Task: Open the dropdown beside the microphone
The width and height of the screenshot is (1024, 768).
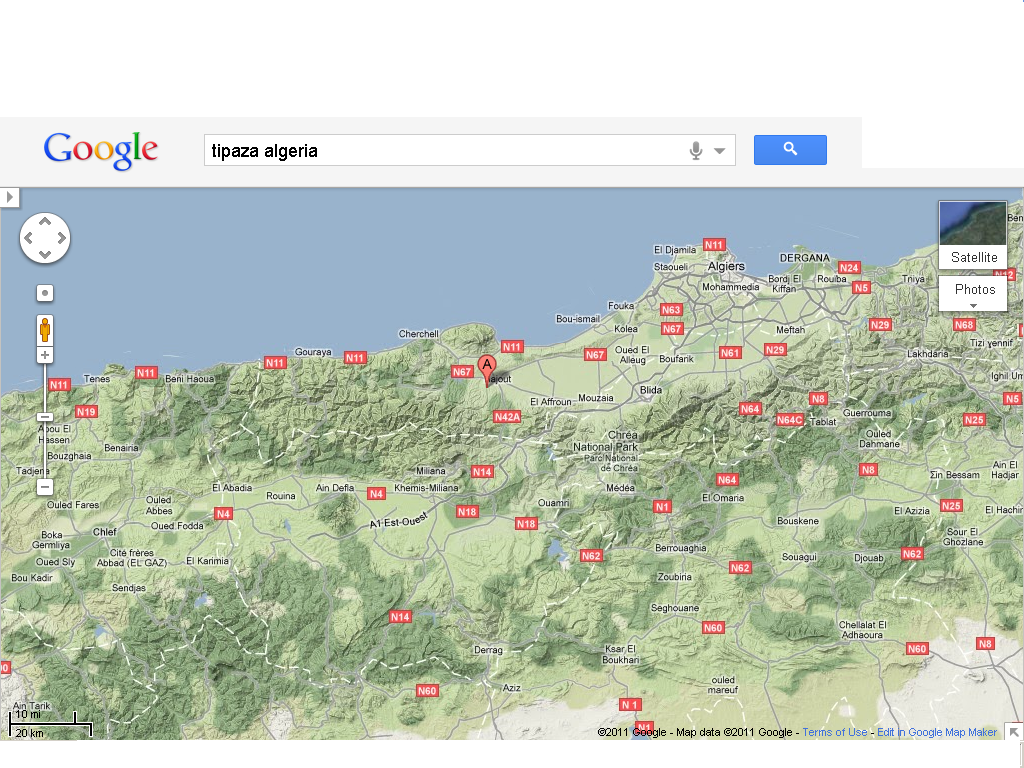Action: pos(719,149)
